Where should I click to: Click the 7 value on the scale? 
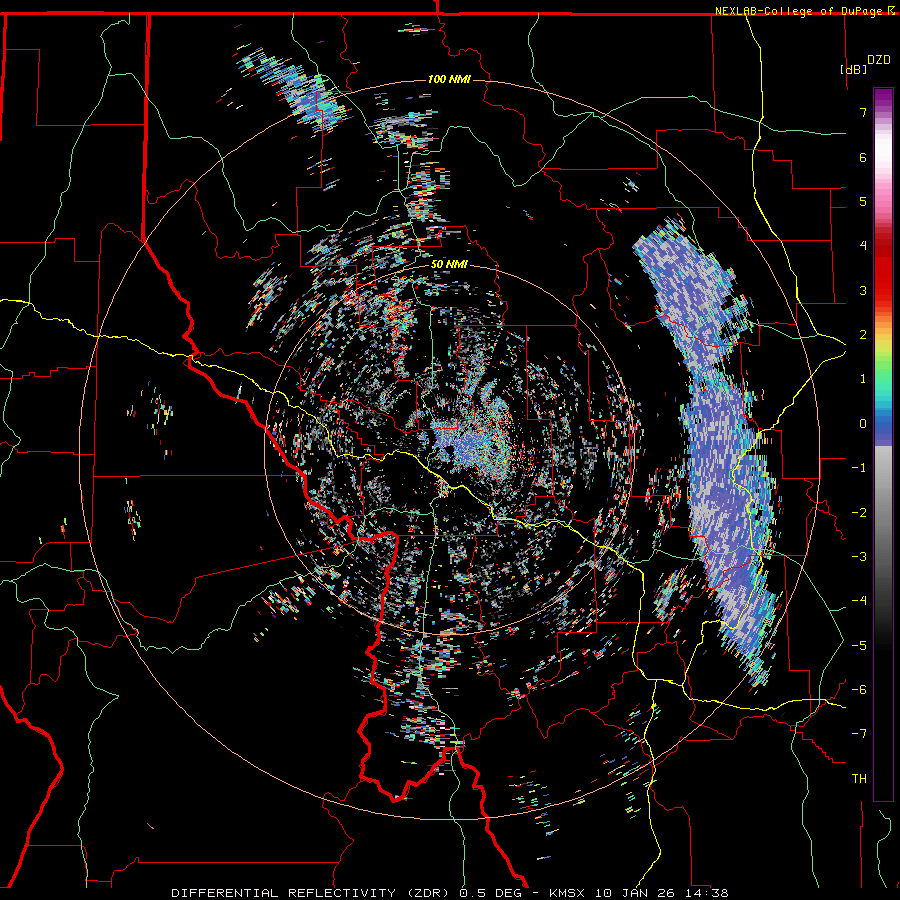863,112
